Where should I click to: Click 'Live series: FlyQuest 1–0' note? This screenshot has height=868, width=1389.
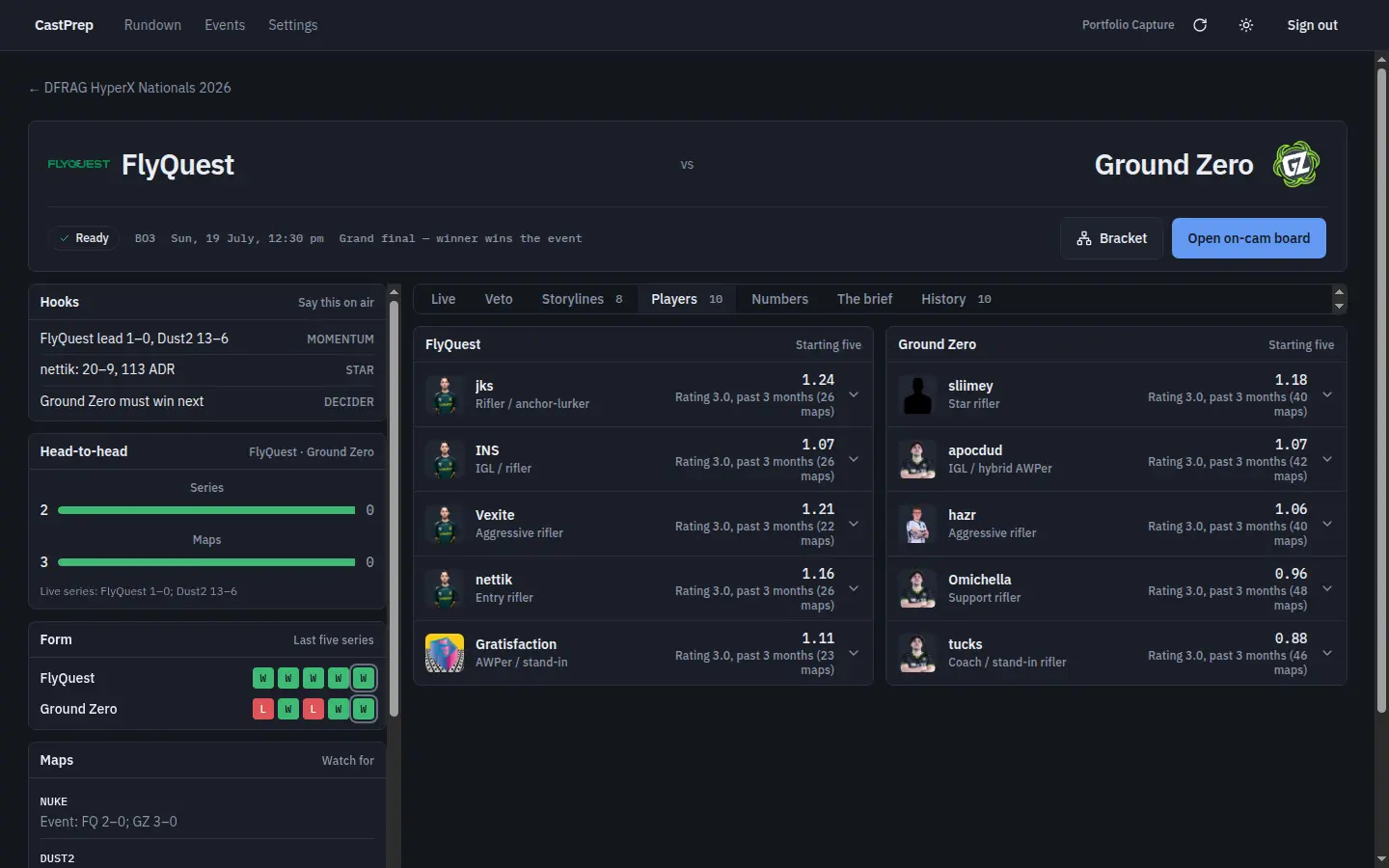138,591
